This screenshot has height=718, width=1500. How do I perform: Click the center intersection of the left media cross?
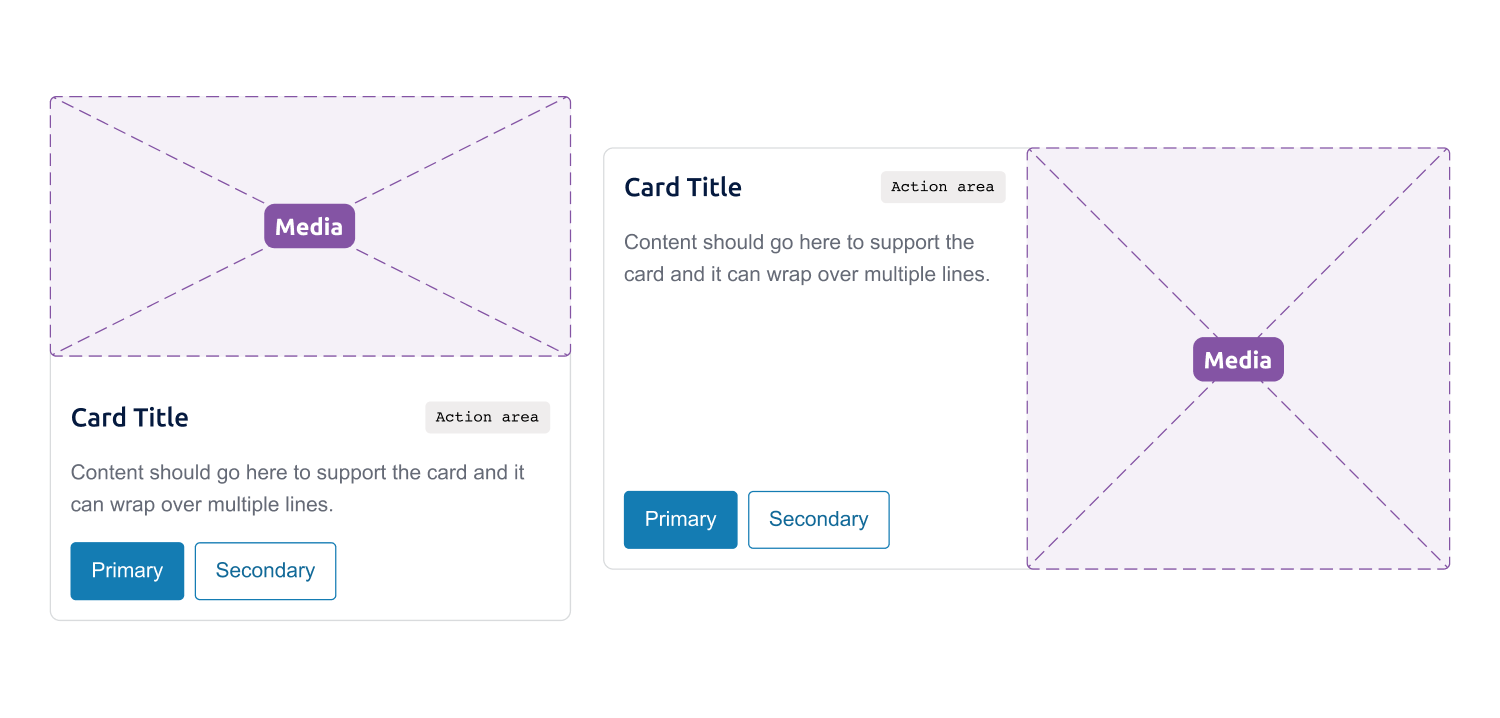pos(309,226)
